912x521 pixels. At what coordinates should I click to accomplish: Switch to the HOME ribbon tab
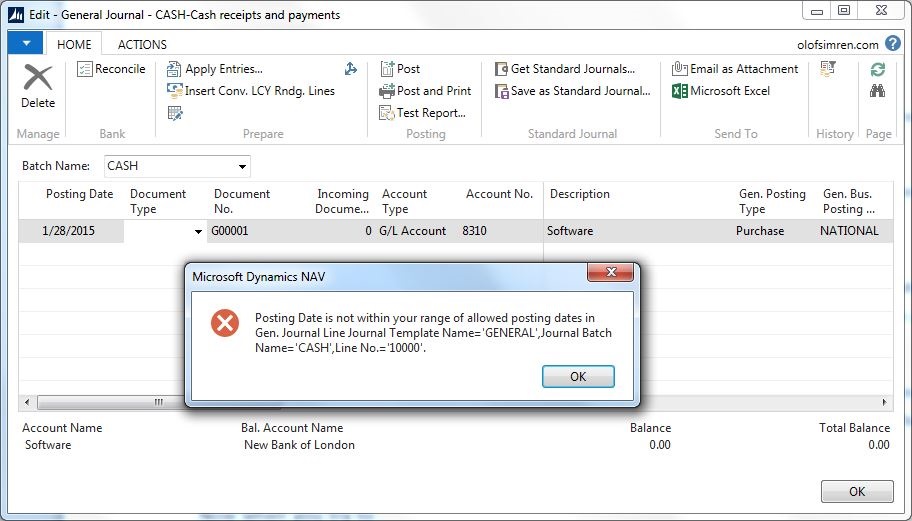[x=74, y=44]
